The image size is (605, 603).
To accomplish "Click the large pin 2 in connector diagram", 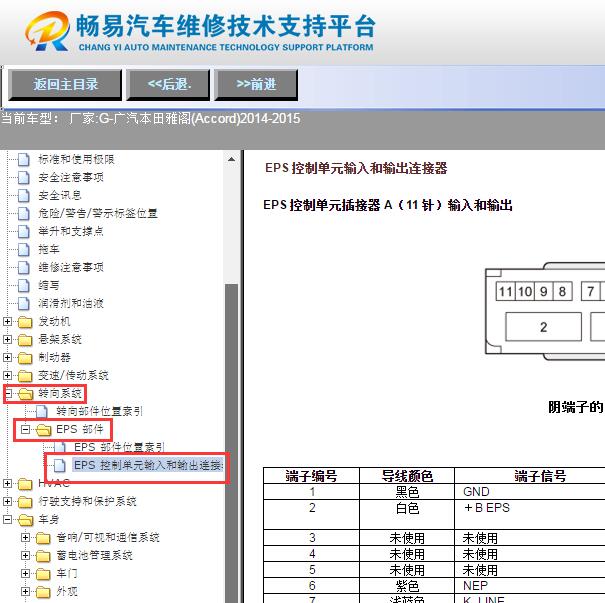I will tap(543, 327).
